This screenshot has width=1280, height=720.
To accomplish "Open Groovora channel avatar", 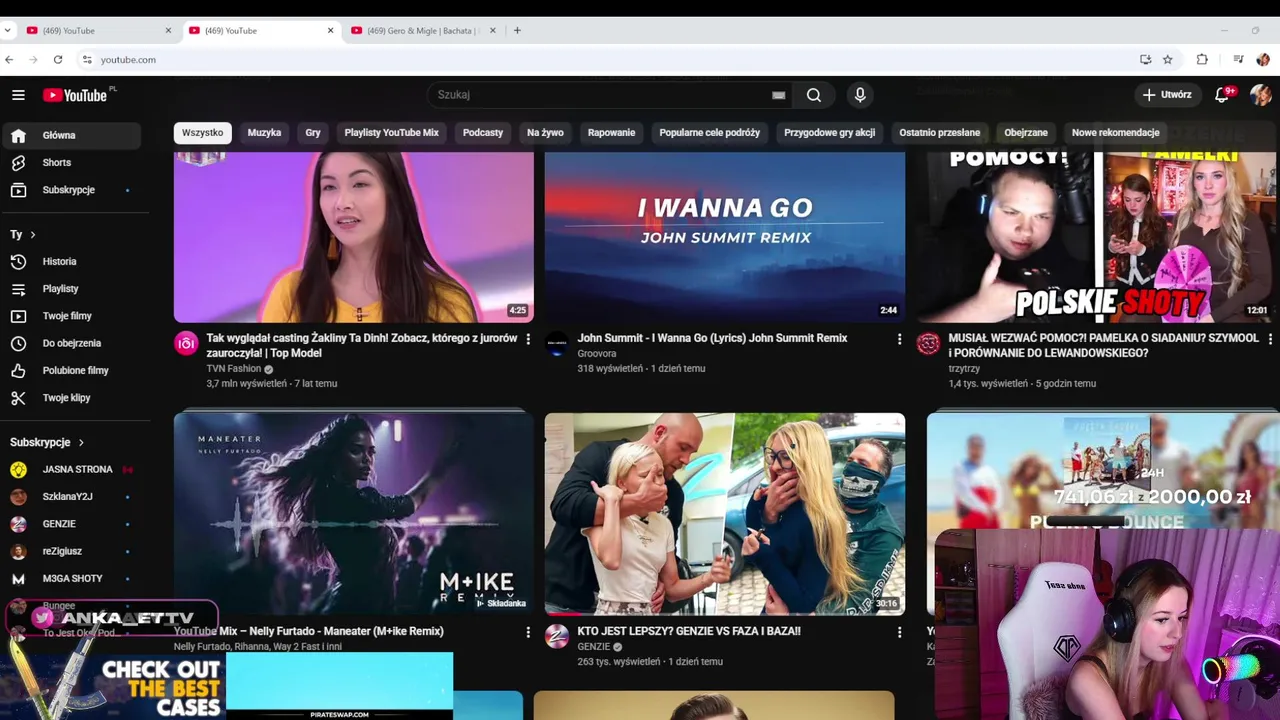I will (x=557, y=344).
